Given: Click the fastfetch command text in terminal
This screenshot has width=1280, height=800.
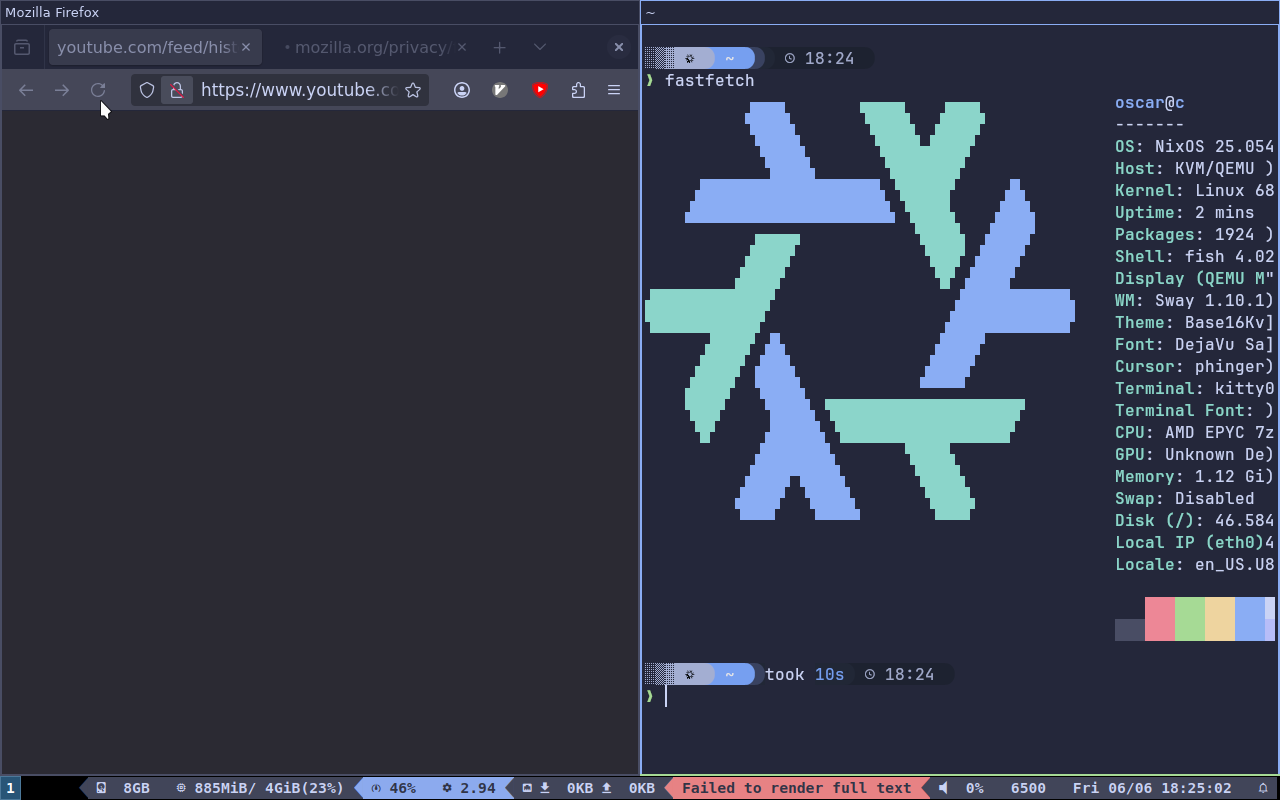Looking at the screenshot, I should (709, 80).
